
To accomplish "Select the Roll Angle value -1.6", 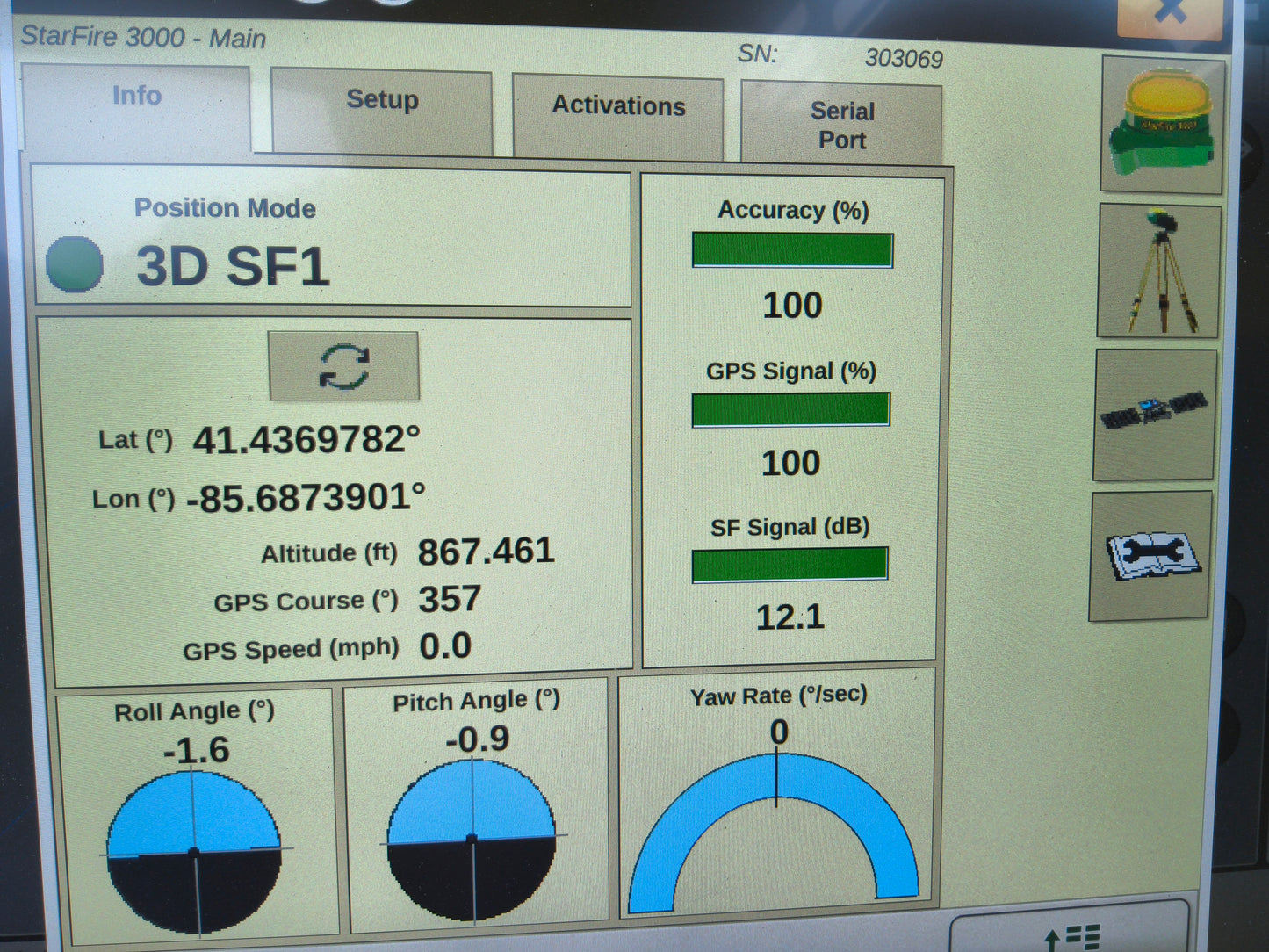I will point(196,750).
